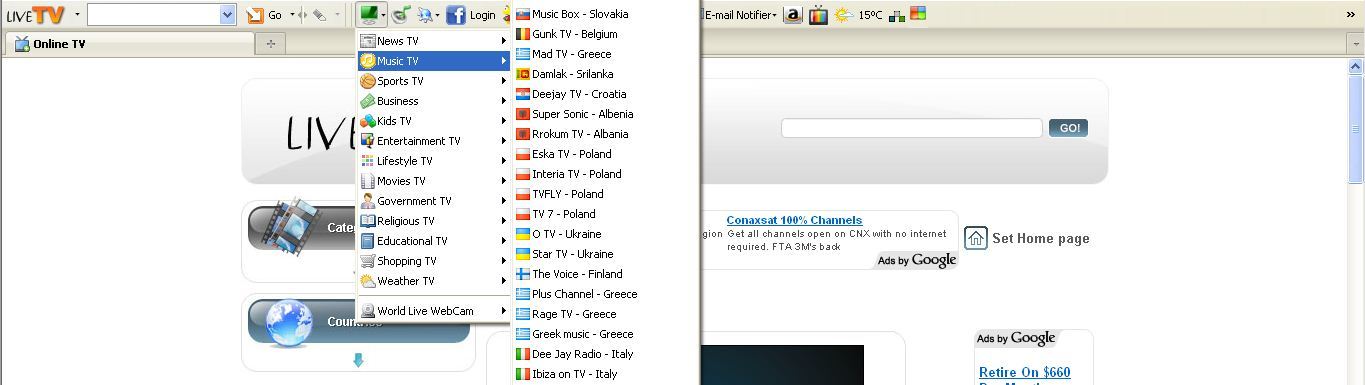Expand the toolbar search history dropdown
Image resolution: width=1365 pixels, height=385 pixels.
click(227, 15)
